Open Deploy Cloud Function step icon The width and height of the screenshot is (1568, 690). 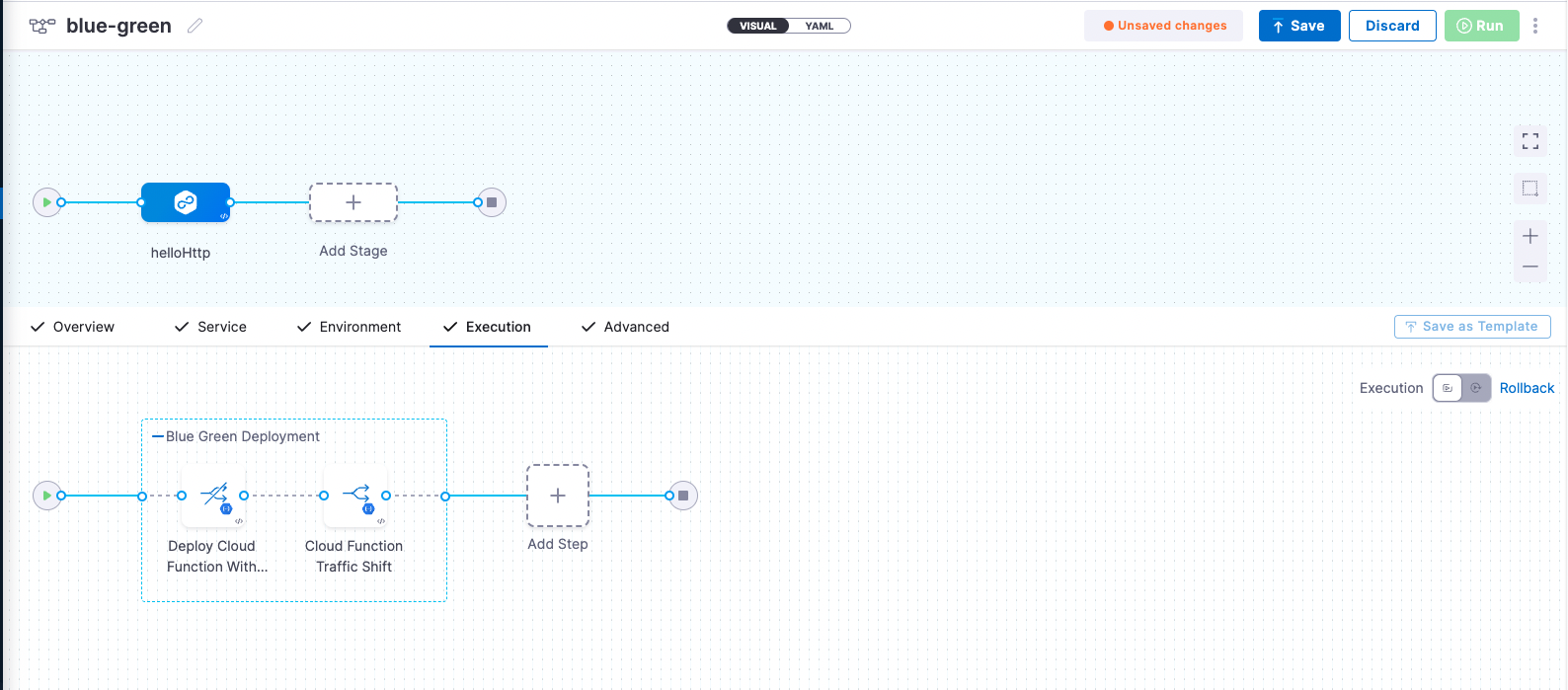(x=213, y=496)
